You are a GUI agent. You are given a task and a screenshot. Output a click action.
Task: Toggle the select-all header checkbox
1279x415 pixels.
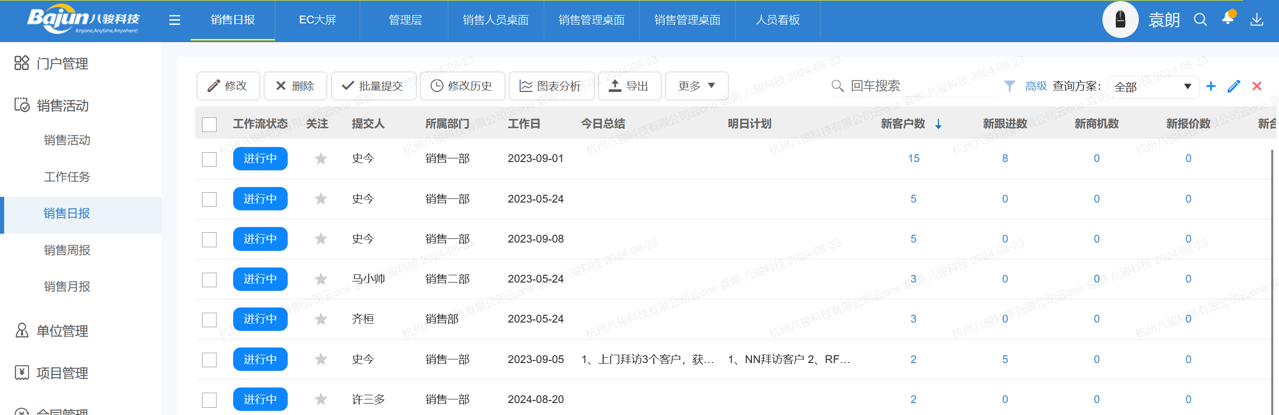(209, 124)
